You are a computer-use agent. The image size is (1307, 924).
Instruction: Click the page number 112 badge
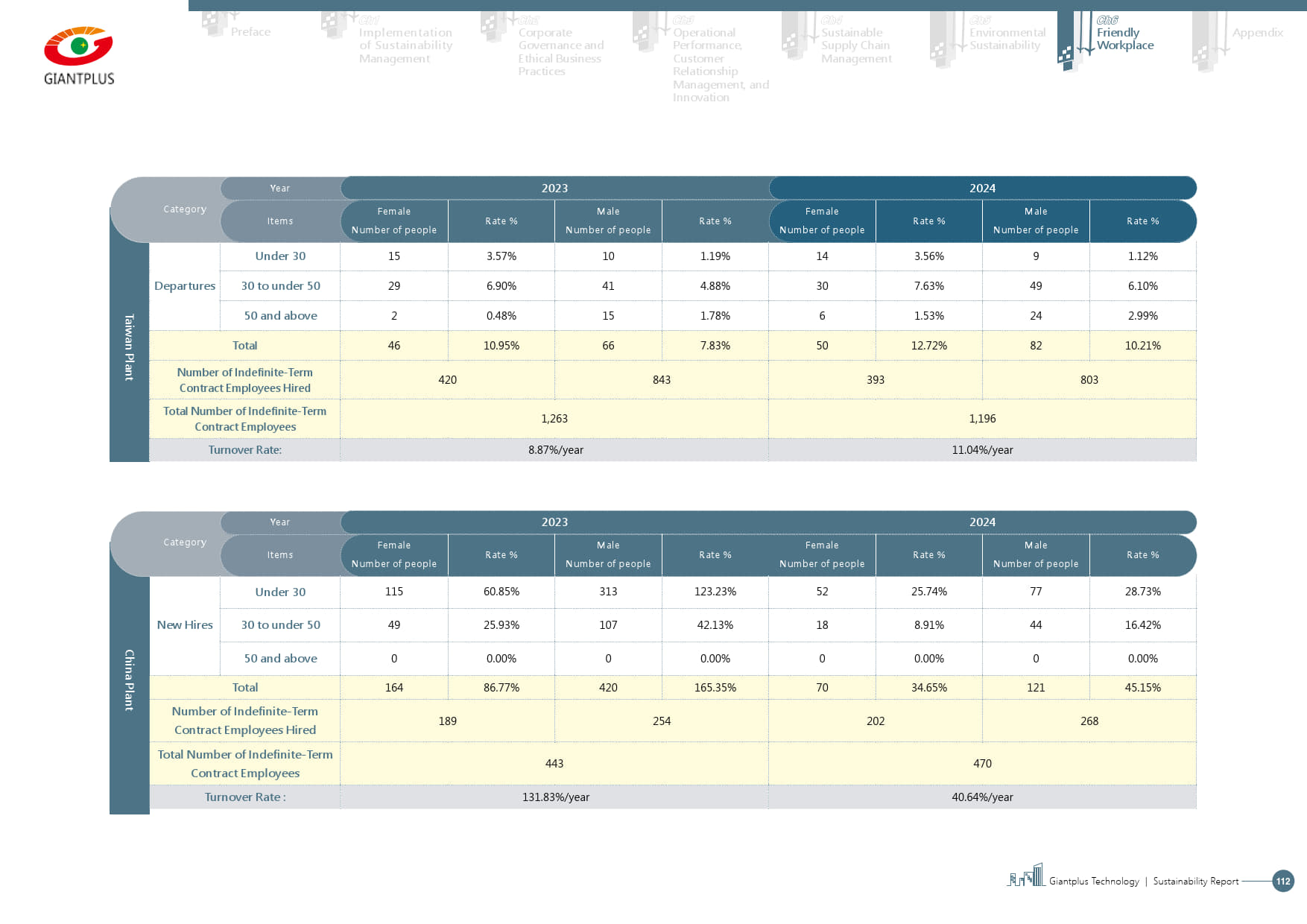1282,881
